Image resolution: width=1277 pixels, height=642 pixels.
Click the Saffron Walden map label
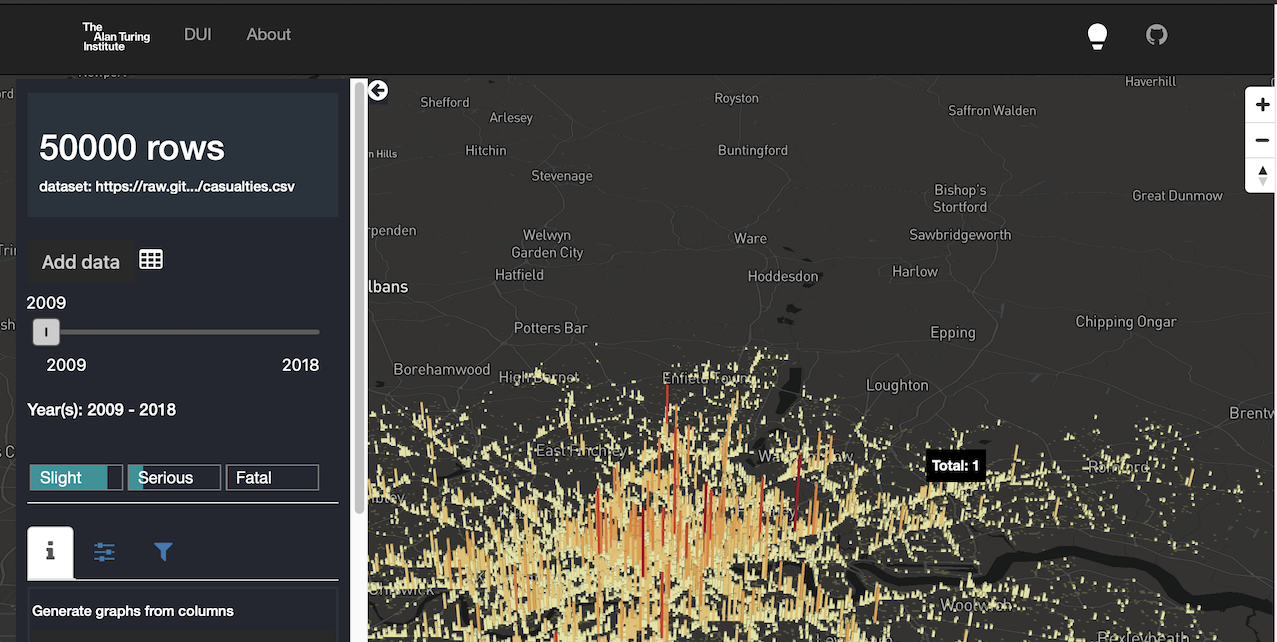(x=992, y=110)
